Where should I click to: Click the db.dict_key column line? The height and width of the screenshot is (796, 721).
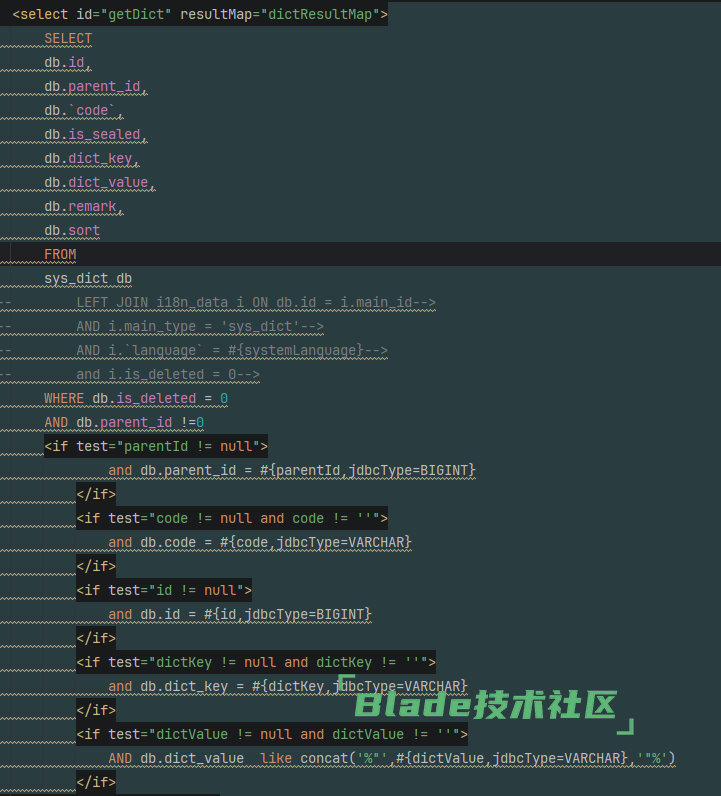point(91,158)
